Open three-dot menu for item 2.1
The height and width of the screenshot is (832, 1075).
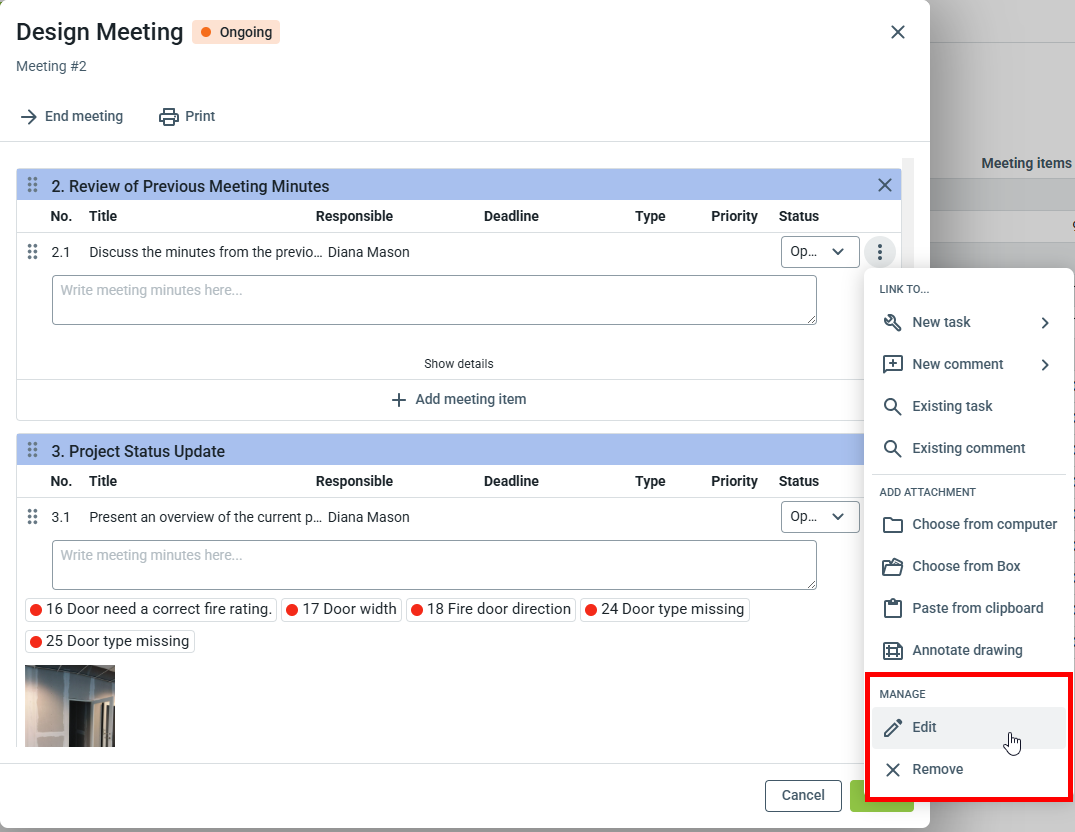[879, 252]
